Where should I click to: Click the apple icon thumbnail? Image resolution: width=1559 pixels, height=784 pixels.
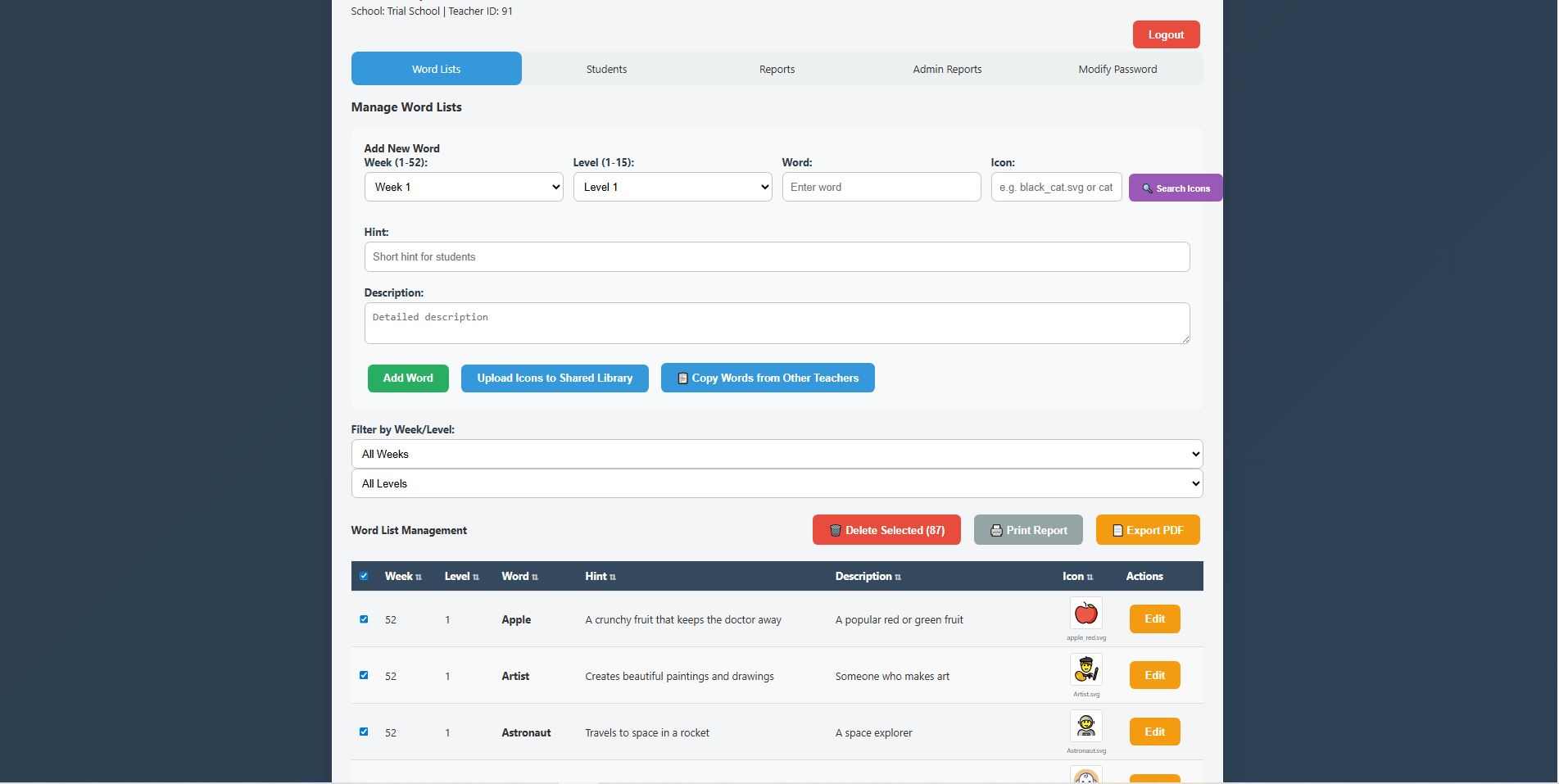(1085, 614)
